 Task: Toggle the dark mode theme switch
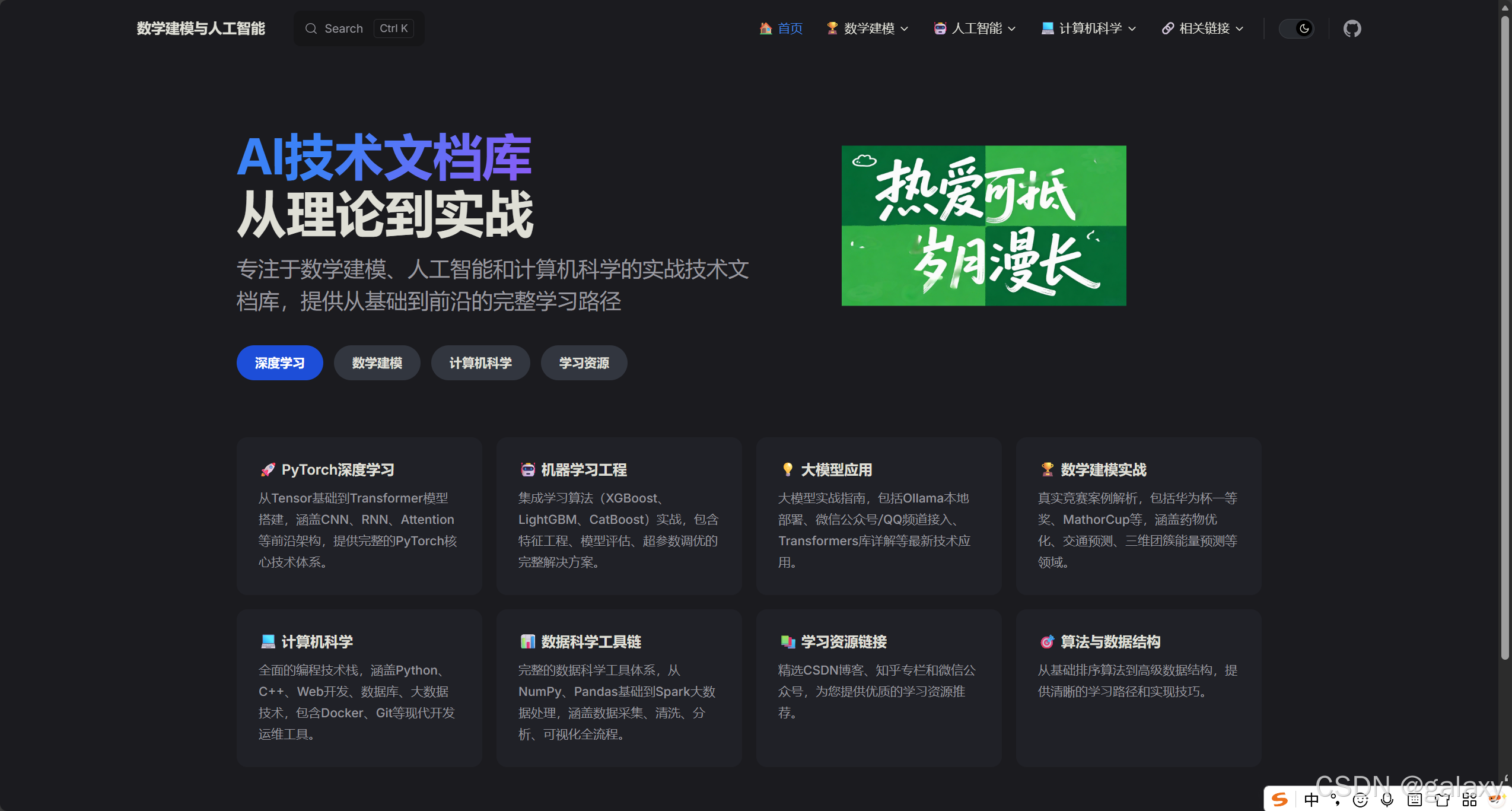point(1297,28)
